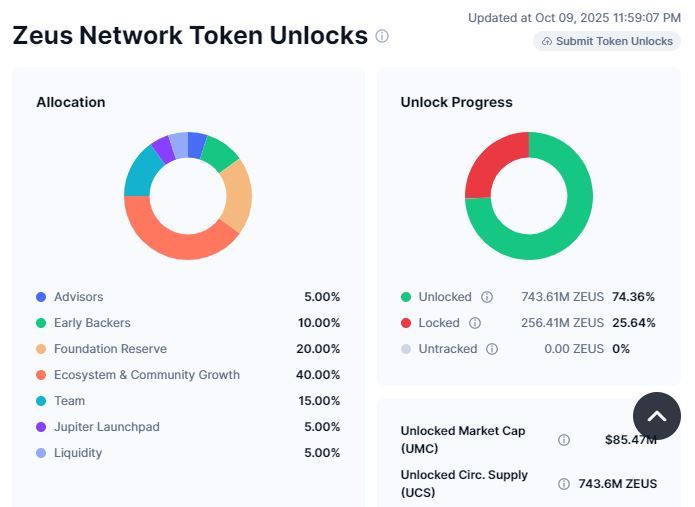Click the Team legend entry
This screenshot has height=507, width=695.
click(70, 401)
